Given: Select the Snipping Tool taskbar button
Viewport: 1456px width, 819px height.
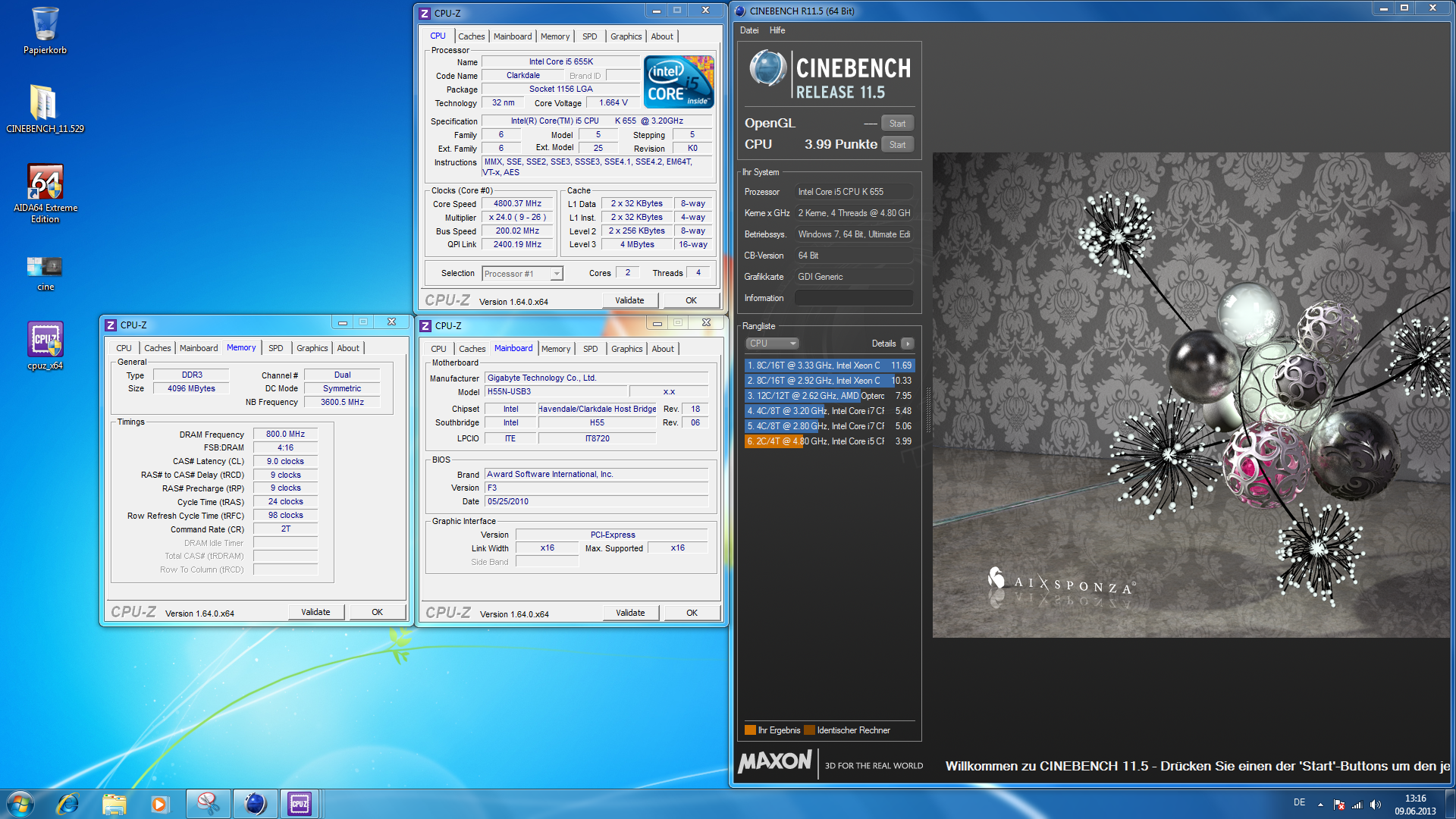Looking at the screenshot, I should tap(208, 804).
